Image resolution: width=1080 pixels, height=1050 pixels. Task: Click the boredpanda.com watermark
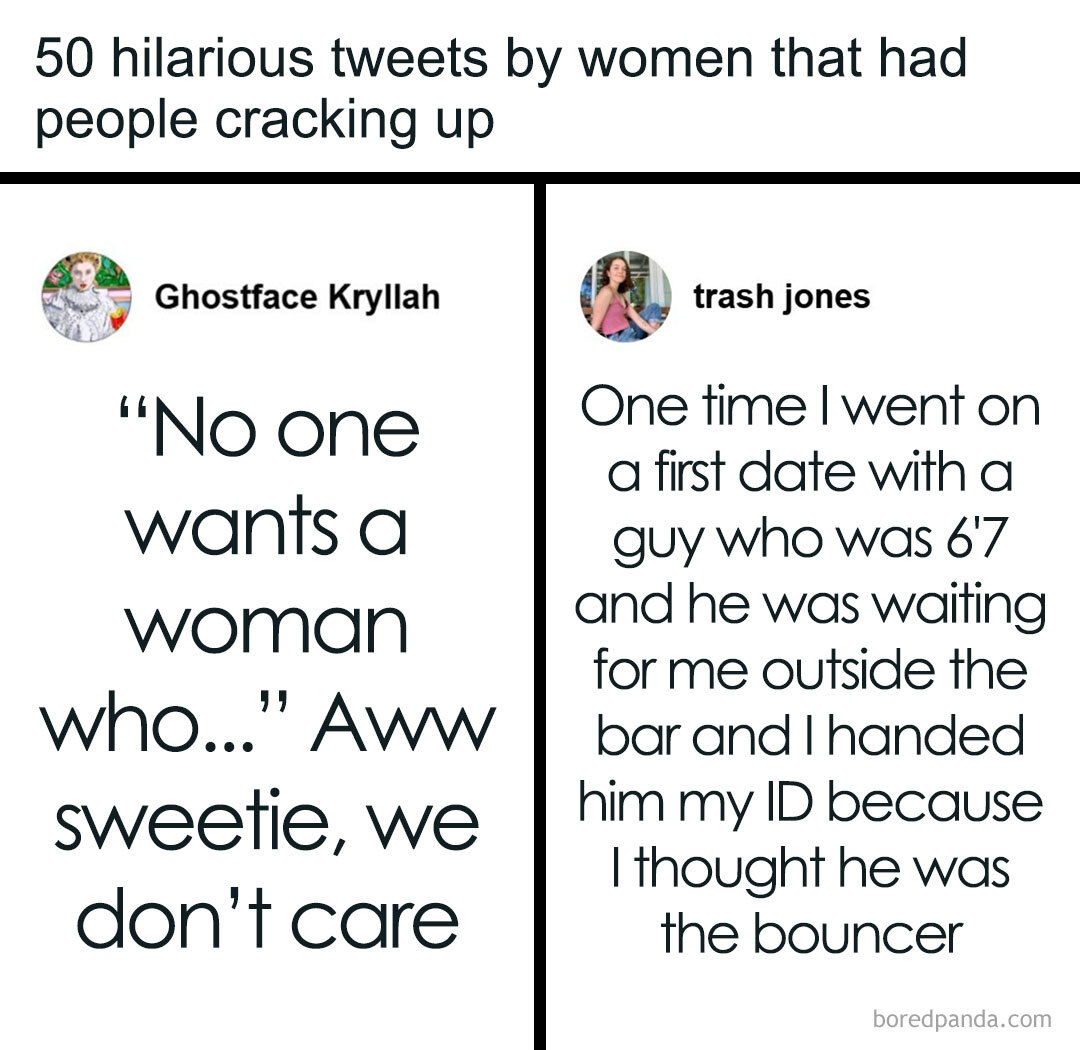(x=962, y=1019)
